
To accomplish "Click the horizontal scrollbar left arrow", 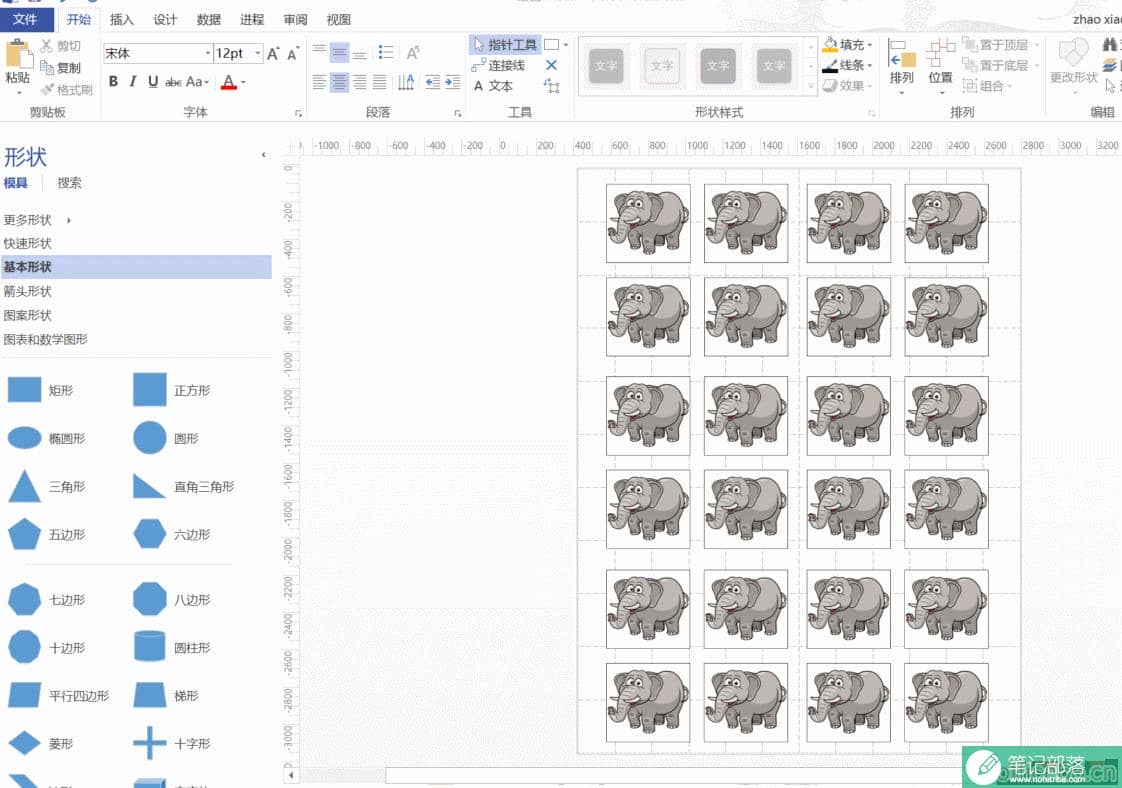I will 291,775.
